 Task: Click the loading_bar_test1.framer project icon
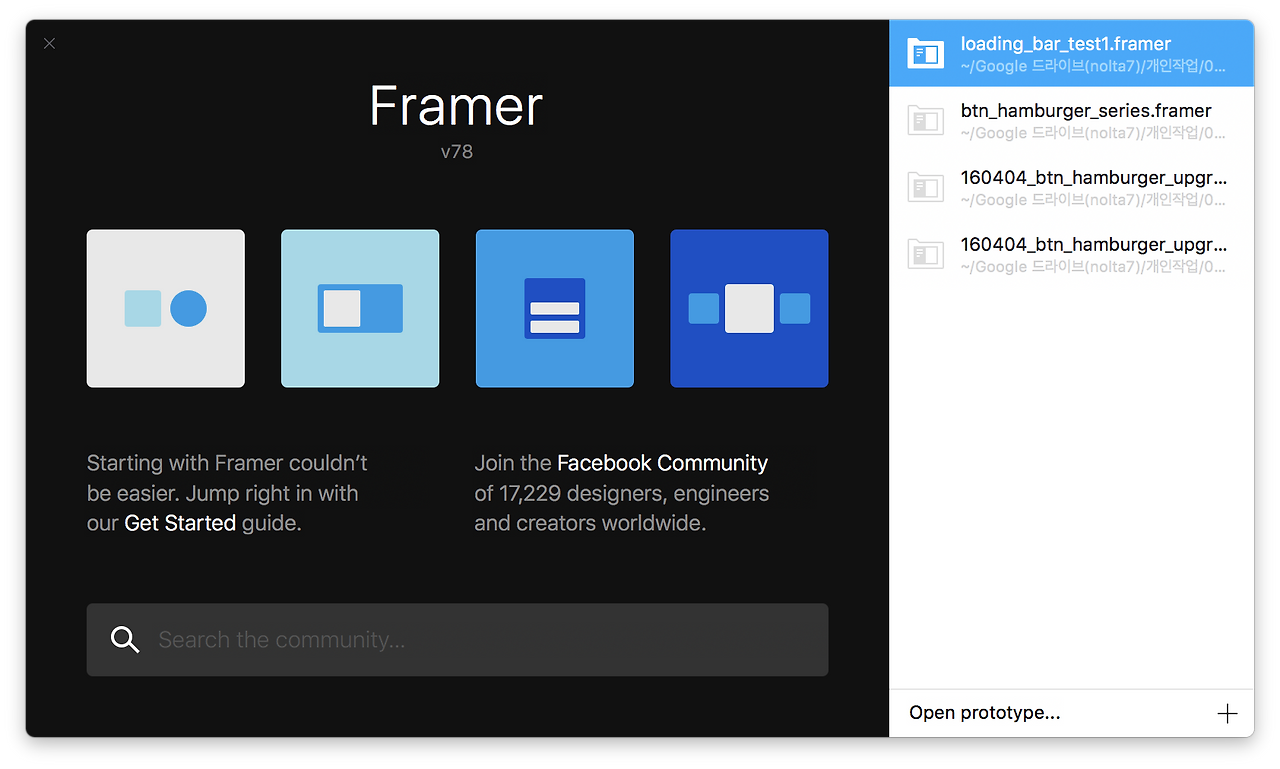pyautogui.click(x=925, y=54)
